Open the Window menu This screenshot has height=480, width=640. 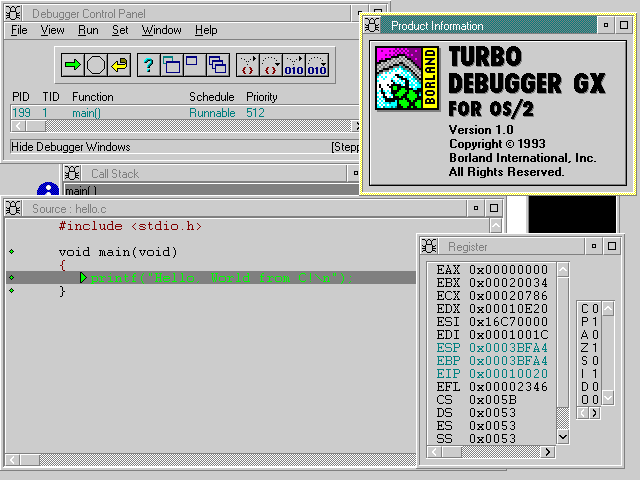pos(162,30)
